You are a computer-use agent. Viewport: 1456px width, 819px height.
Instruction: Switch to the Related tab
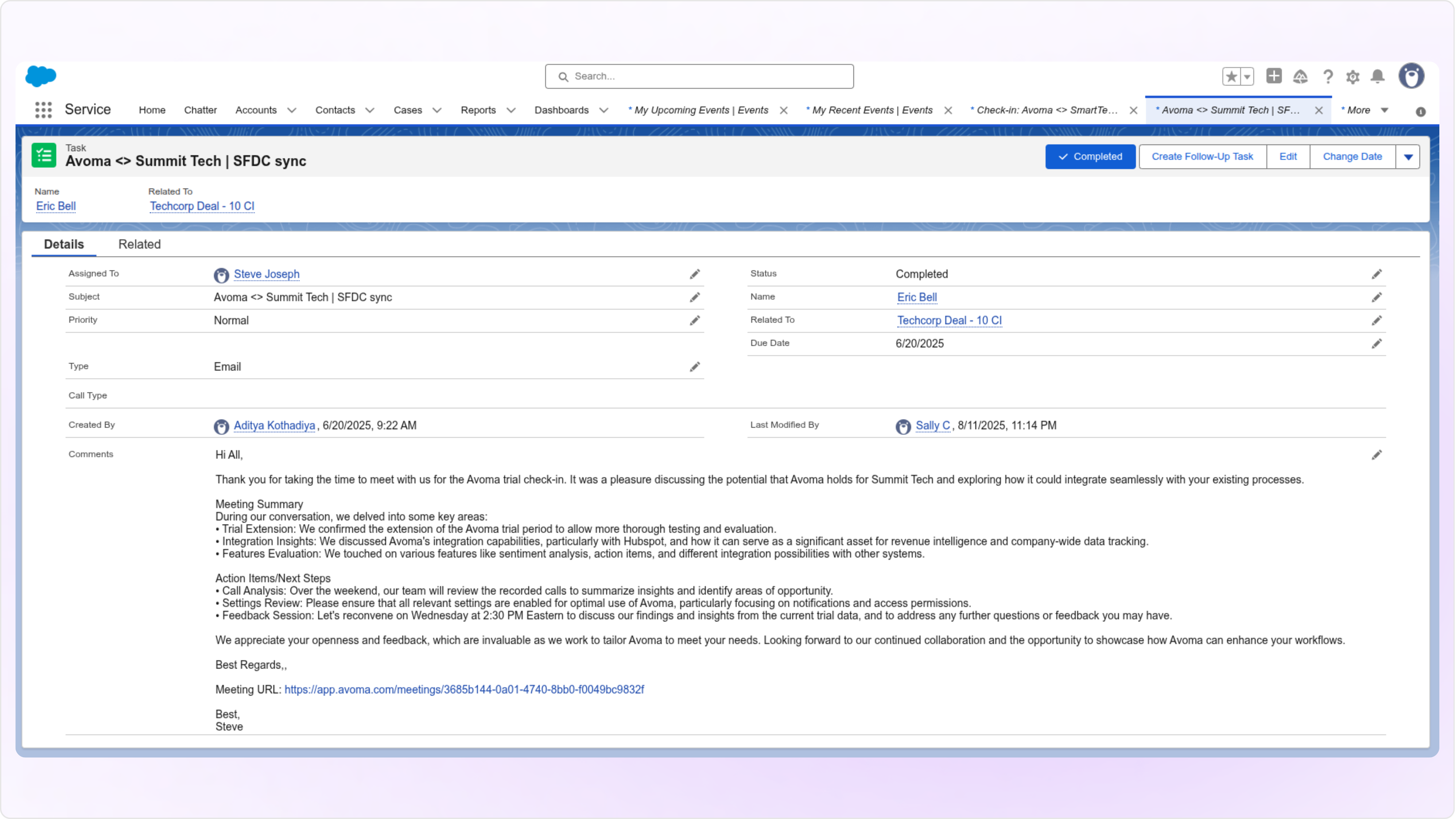140,244
